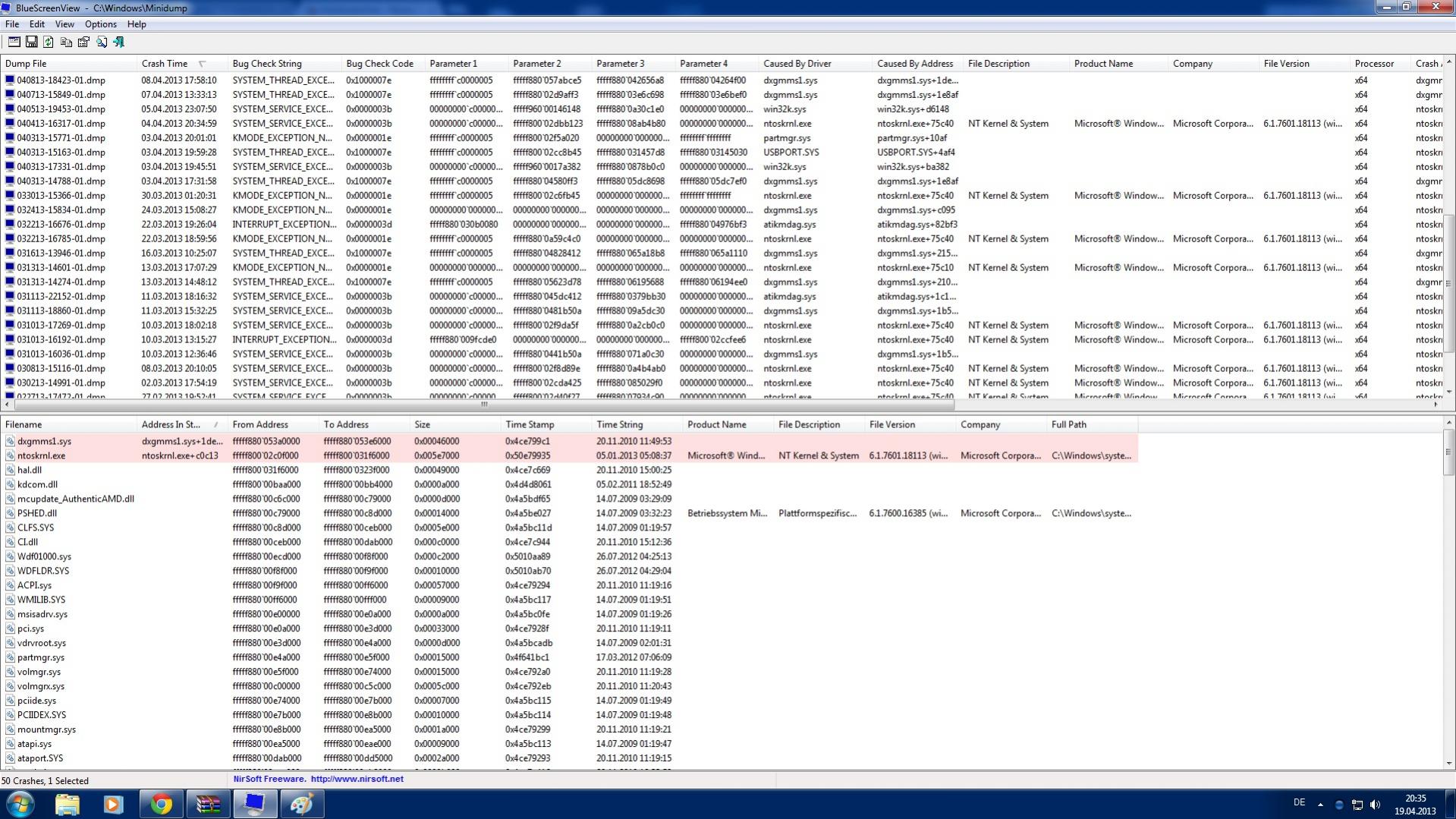Open the File menu

coord(12,24)
